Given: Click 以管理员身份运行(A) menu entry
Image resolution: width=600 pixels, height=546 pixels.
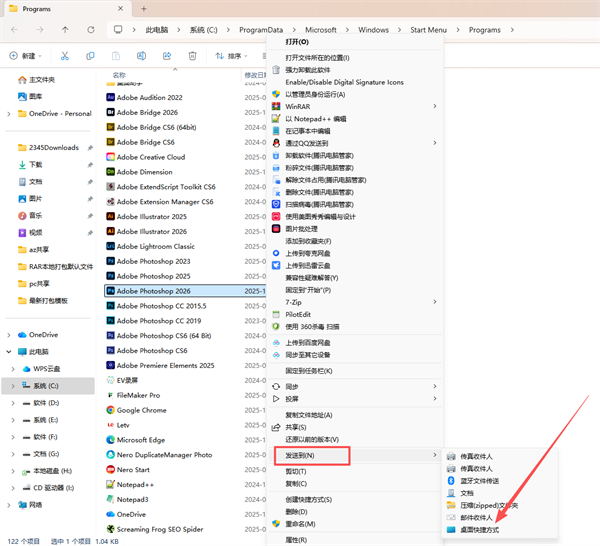Looking at the screenshot, I should [x=315, y=94].
